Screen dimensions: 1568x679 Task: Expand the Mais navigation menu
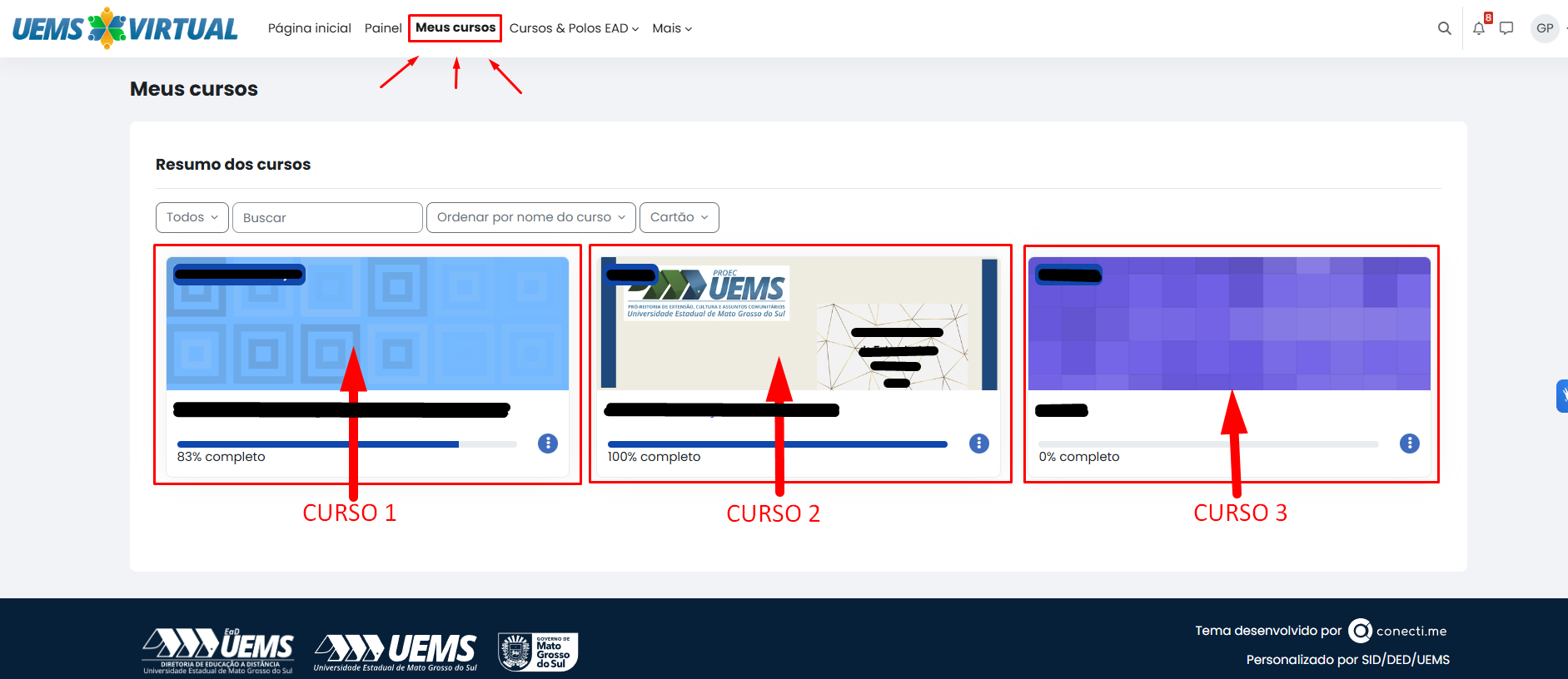(x=672, y=28)
